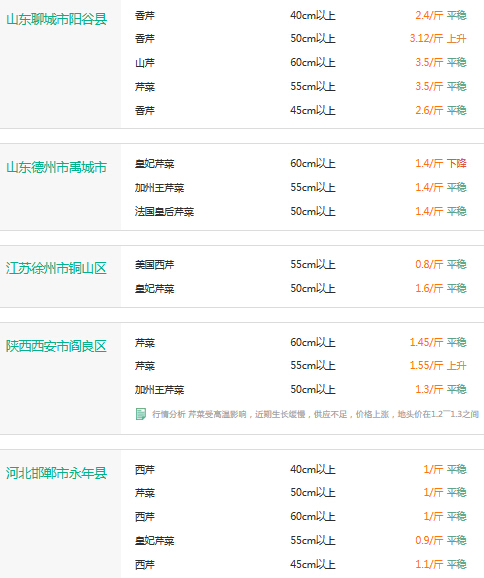484x578 pixels.
Task: Open 山东德州市禹城市 region link
Action: pyautogui.click(x=56, y=167)
